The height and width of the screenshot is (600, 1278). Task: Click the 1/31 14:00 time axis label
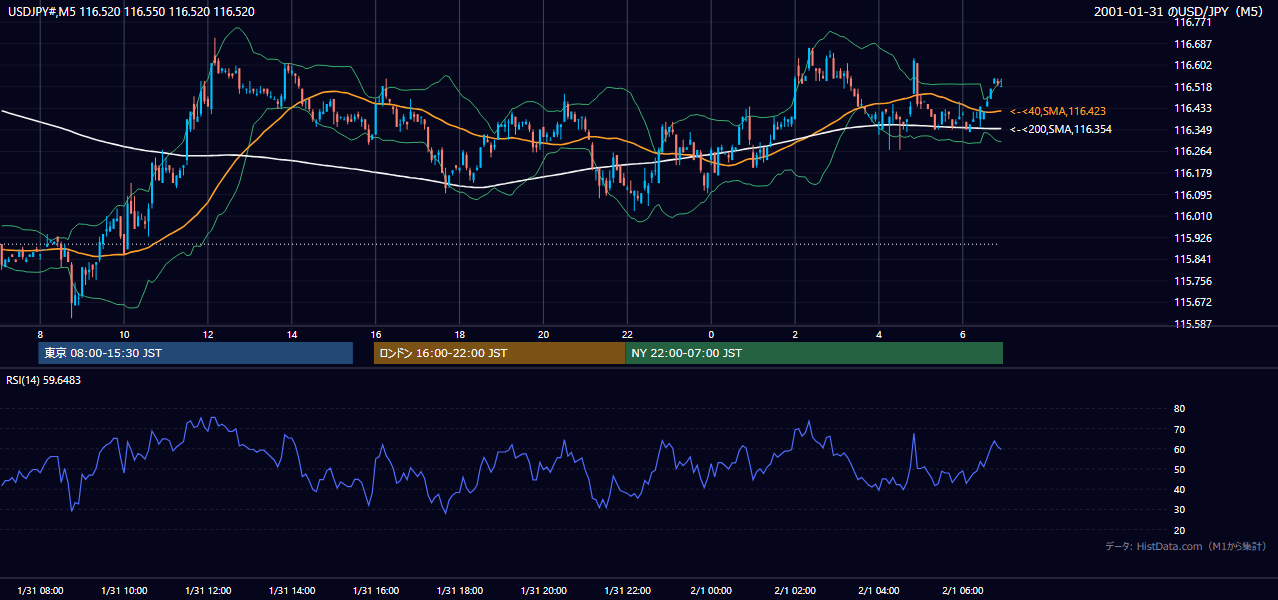[x=292, y=591]
